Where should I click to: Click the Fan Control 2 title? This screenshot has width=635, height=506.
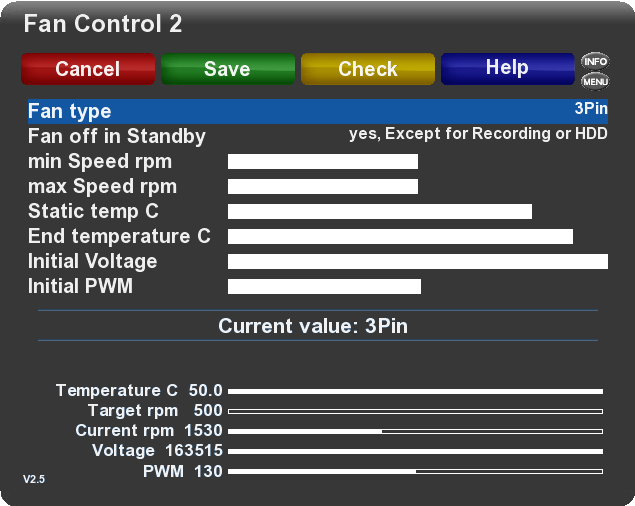pyautogui.click(x=103, y=23)
